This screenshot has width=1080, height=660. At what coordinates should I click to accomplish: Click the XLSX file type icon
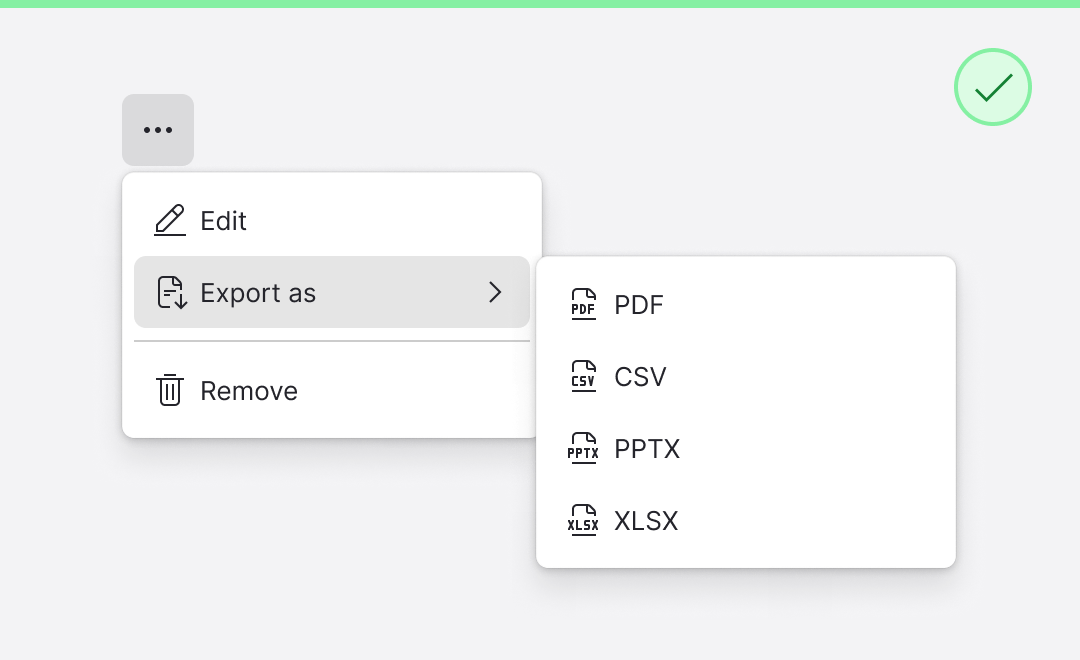pyautogui.click(x=583, y=521)
